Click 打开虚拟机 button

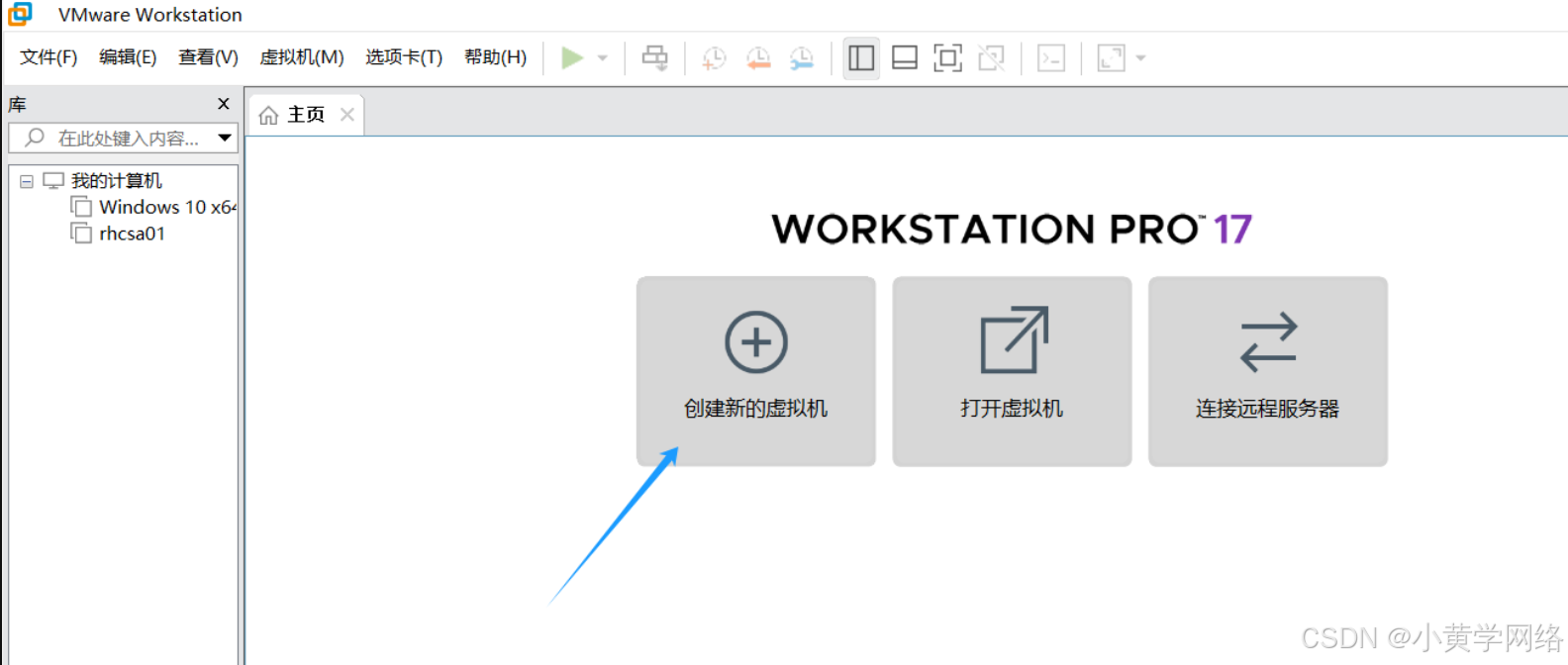point(1012,371)
